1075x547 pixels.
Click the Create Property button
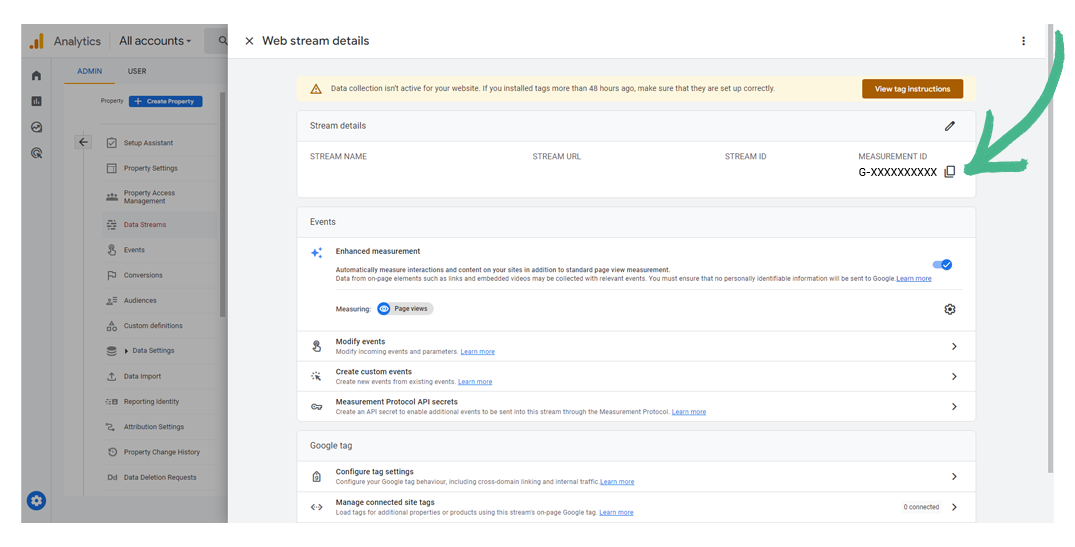[x=165, y=101]
